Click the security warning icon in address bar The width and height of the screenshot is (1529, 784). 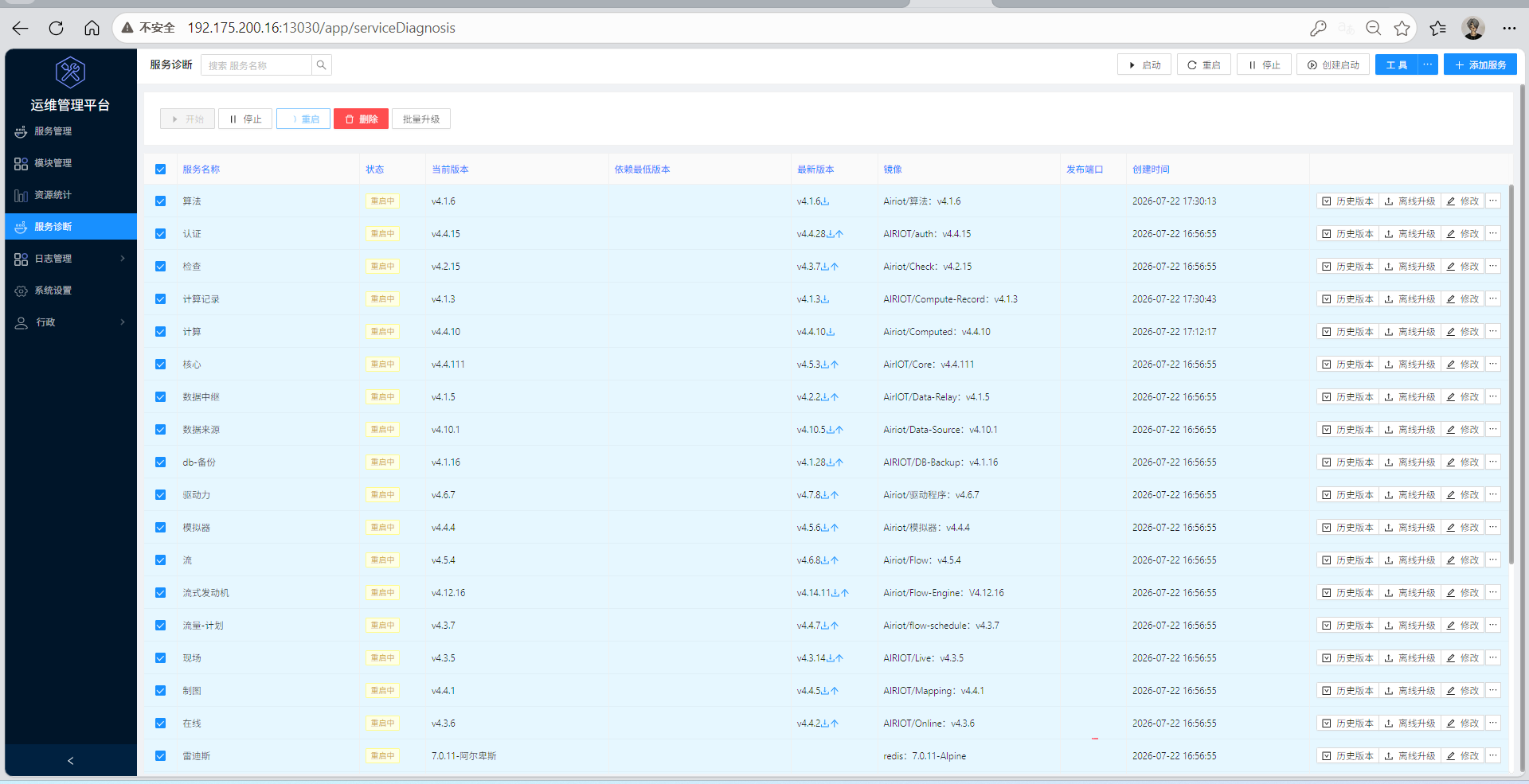tap(127, 28)
